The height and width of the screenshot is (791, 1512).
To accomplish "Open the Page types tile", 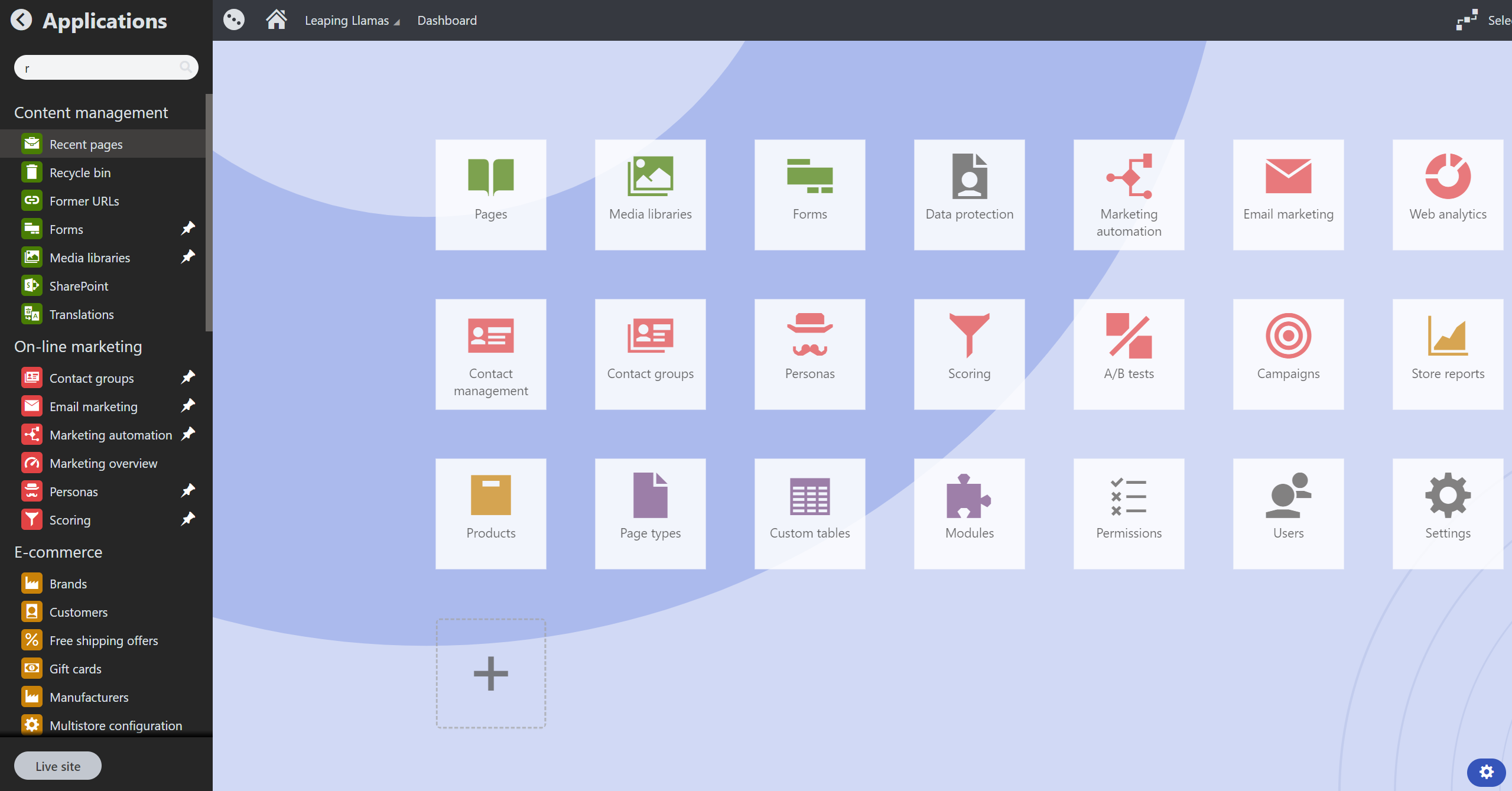I will (x=650, y=513).
